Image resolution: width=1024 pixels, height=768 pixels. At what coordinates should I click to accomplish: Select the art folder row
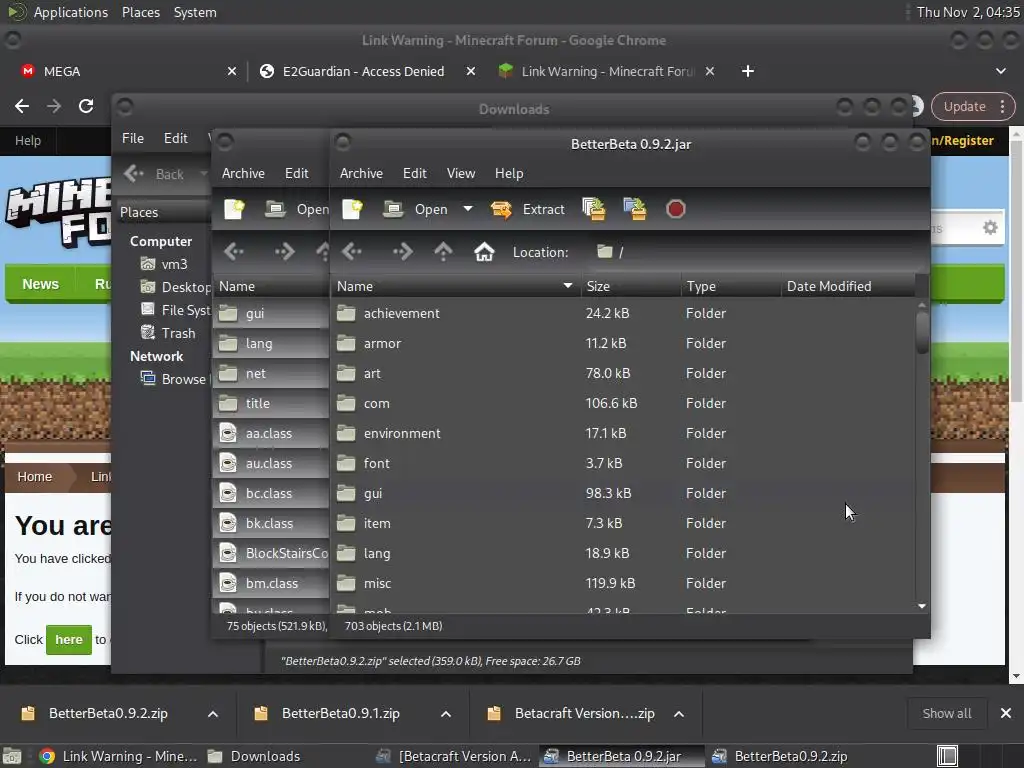[x=624, y=374]
